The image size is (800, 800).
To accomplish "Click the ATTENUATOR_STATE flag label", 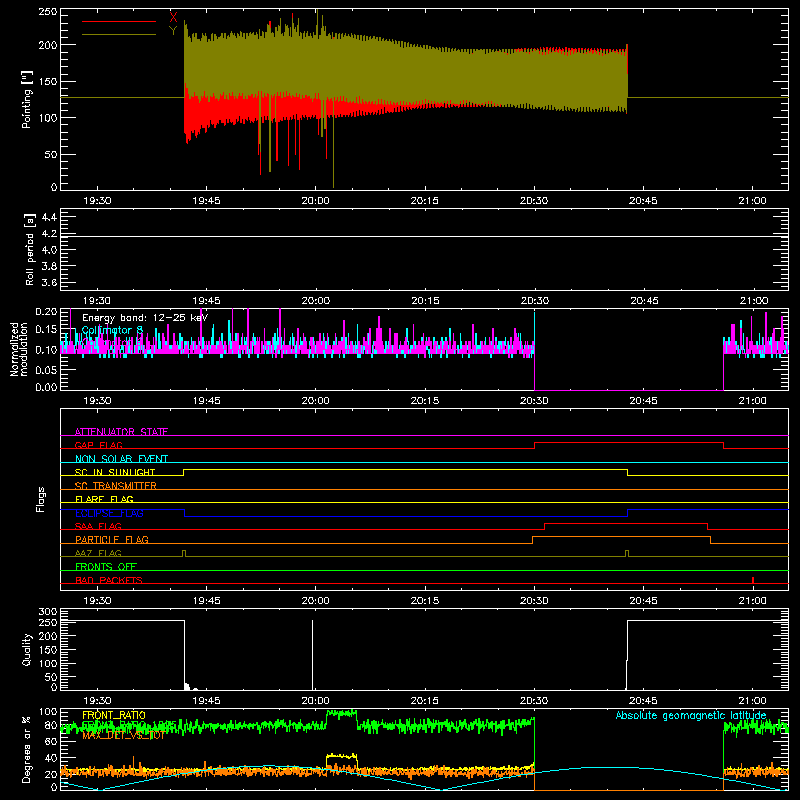I will click(x=121, y=432).
